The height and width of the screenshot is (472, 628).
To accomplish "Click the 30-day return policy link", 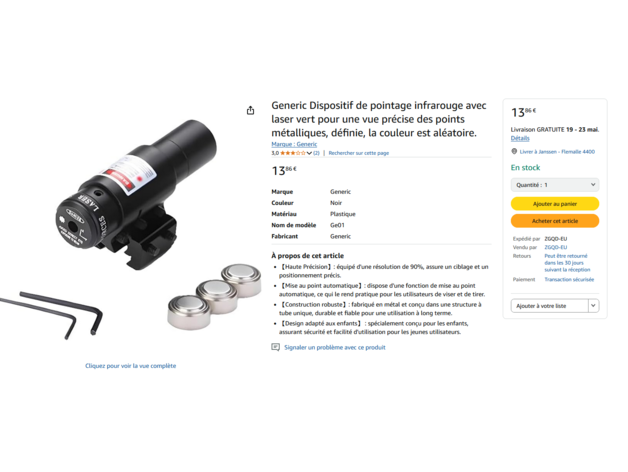I will tap(567, 263).
